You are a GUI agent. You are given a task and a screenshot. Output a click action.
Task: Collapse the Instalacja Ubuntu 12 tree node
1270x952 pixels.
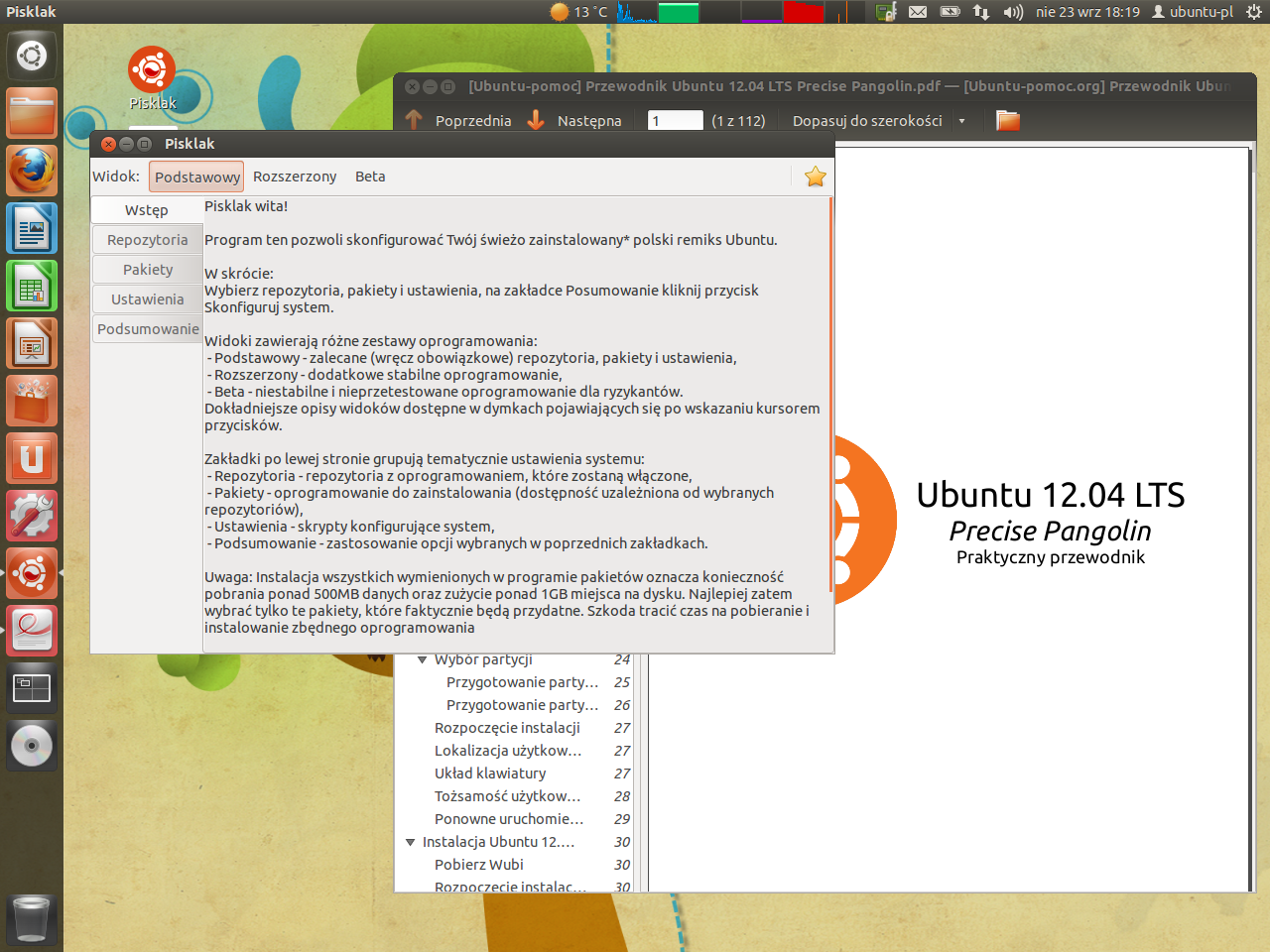411,842
